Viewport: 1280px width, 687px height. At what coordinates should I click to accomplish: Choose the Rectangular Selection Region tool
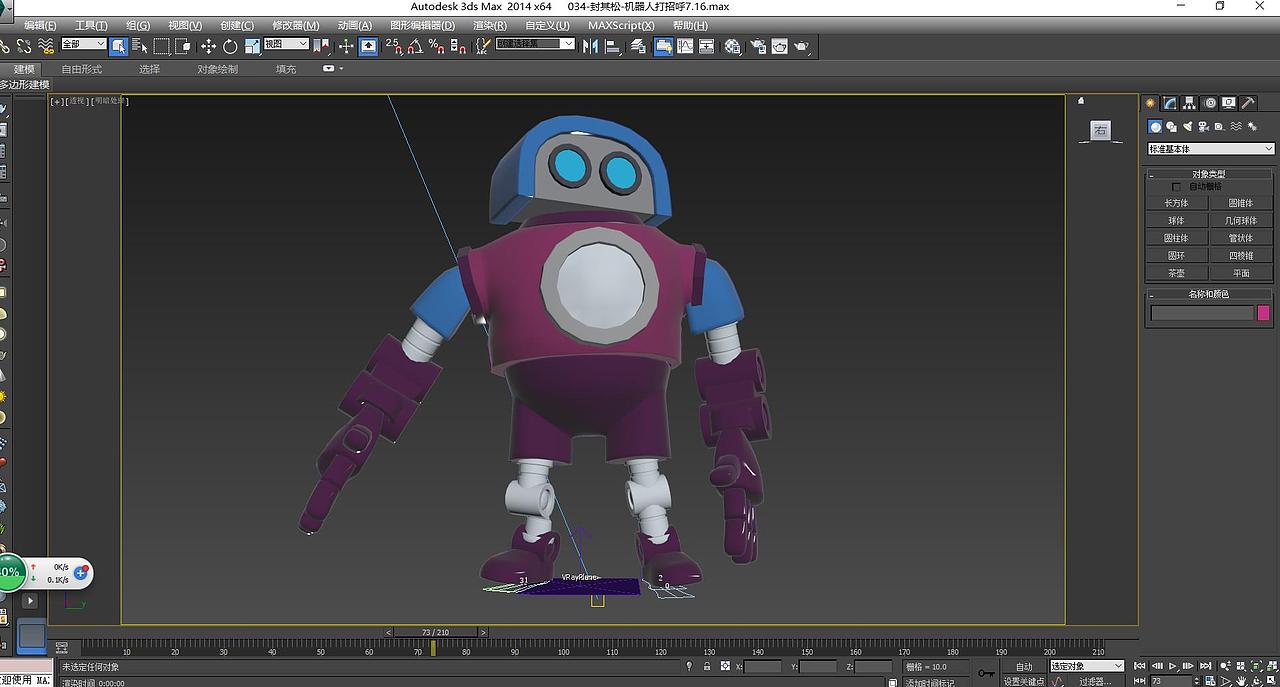pyautogui.click(x=161, y=46)
